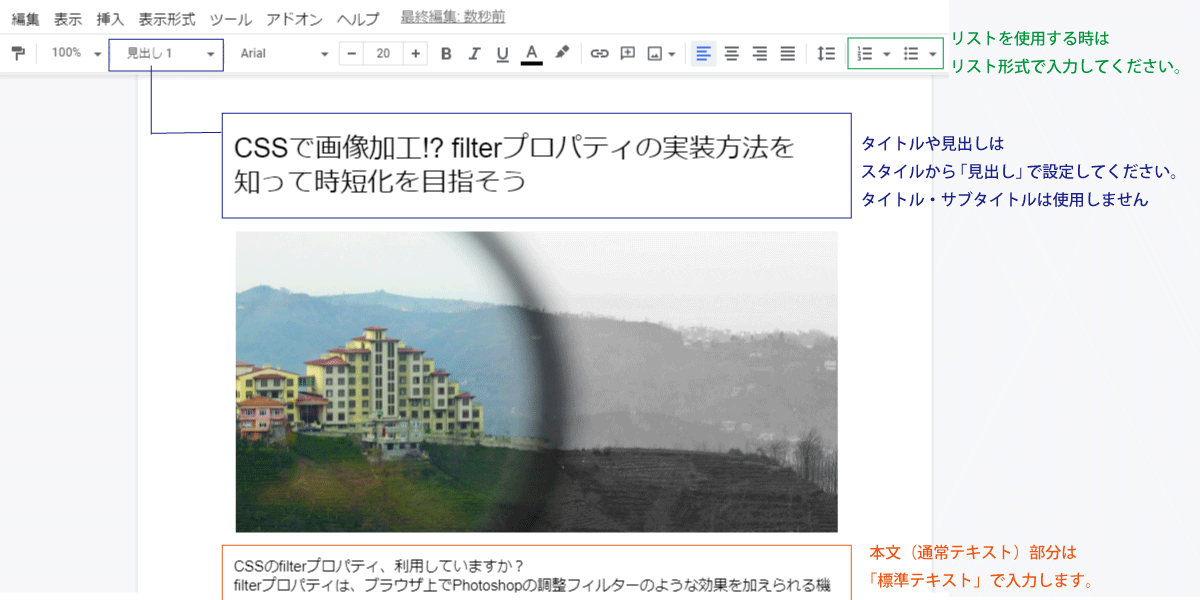Open the 100% zoom dropdown
This screenshot has width=1200, height=600.
coord(76,53)
